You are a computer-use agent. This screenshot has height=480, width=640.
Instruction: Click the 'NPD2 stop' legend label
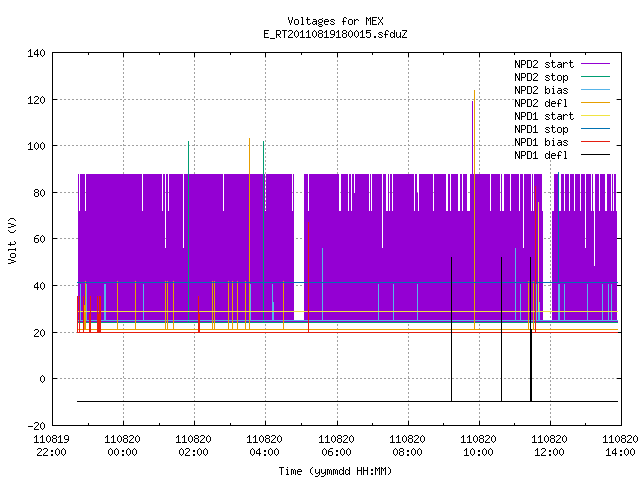click(541, 77)
